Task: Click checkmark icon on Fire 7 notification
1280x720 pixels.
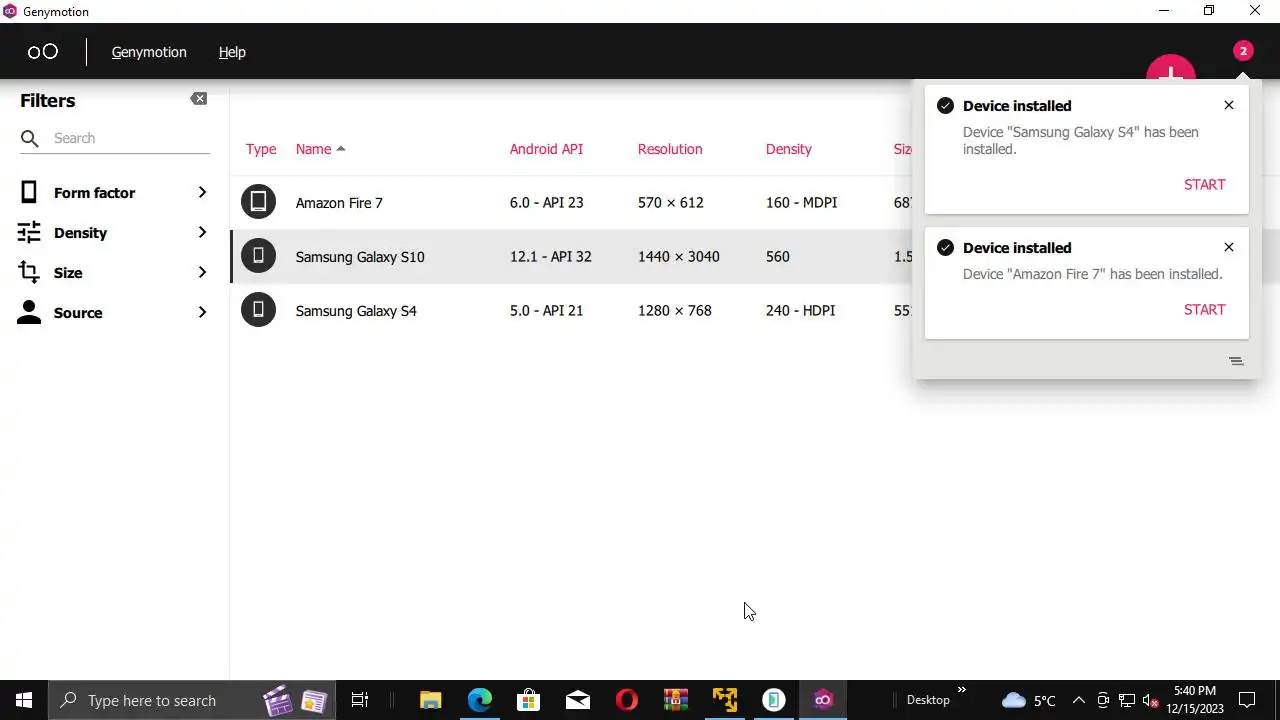Action: point(945,248)
